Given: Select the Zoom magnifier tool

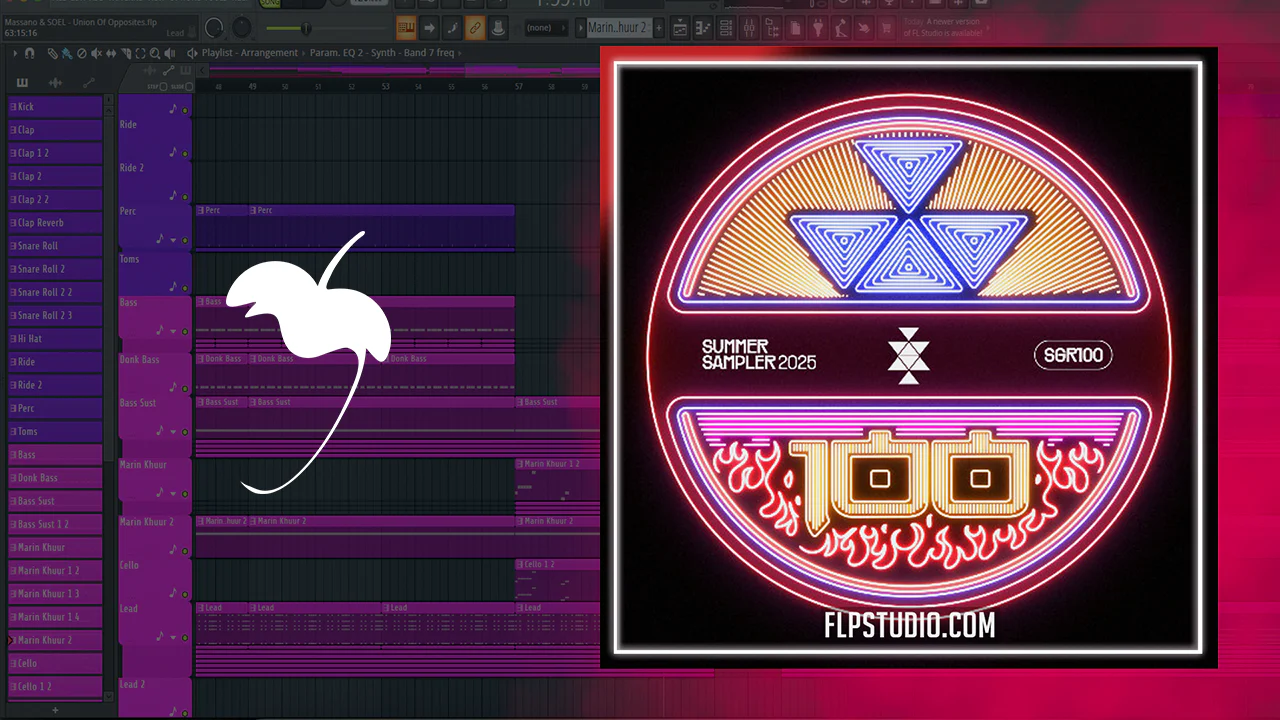Looking at the screenshot, I should coord(155,53).
